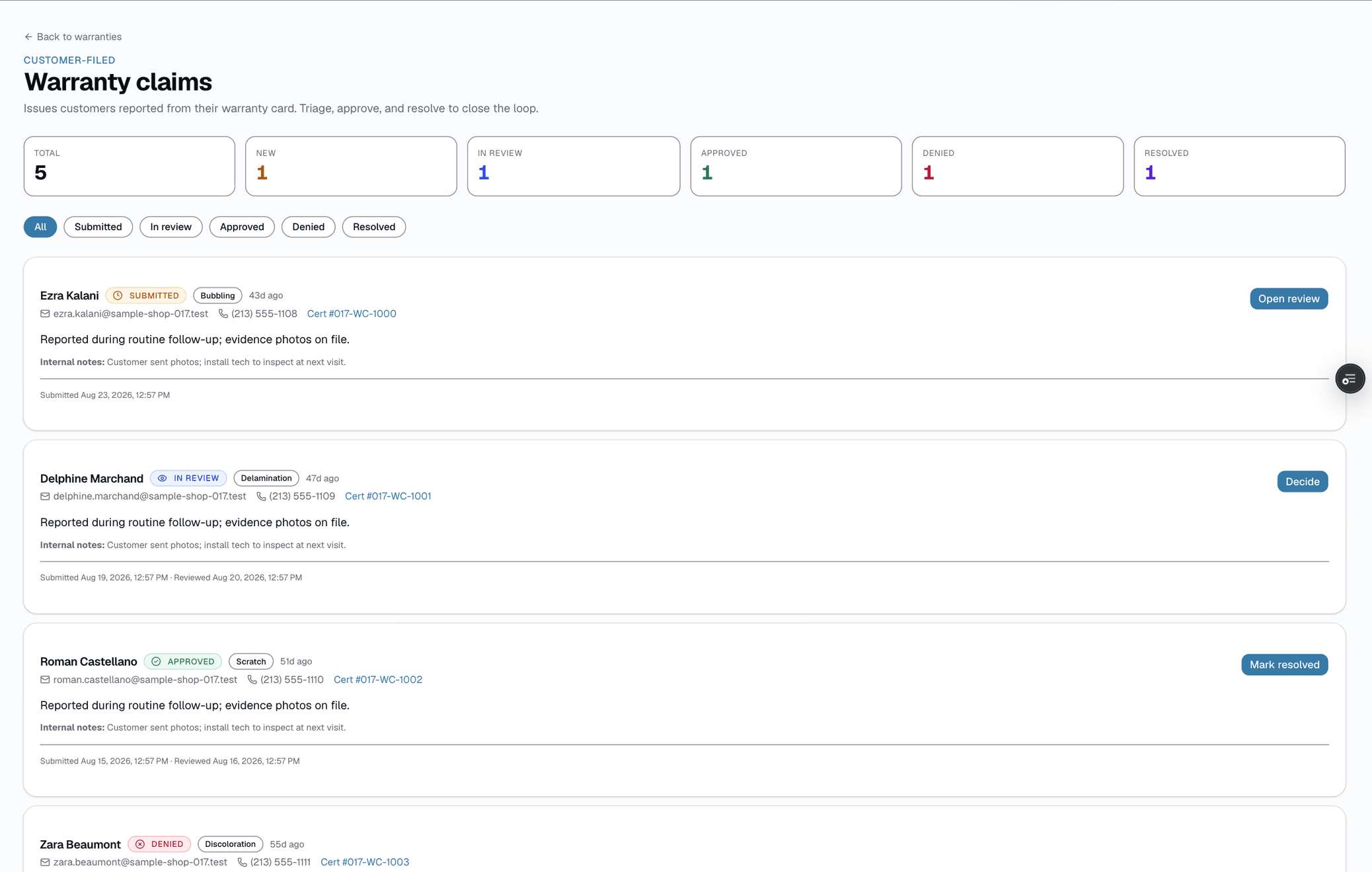Image resolution: width=1372 pixels, height=872 pixels.
Task: Click the IN REVIEW stat card
Action: point(574,167)
